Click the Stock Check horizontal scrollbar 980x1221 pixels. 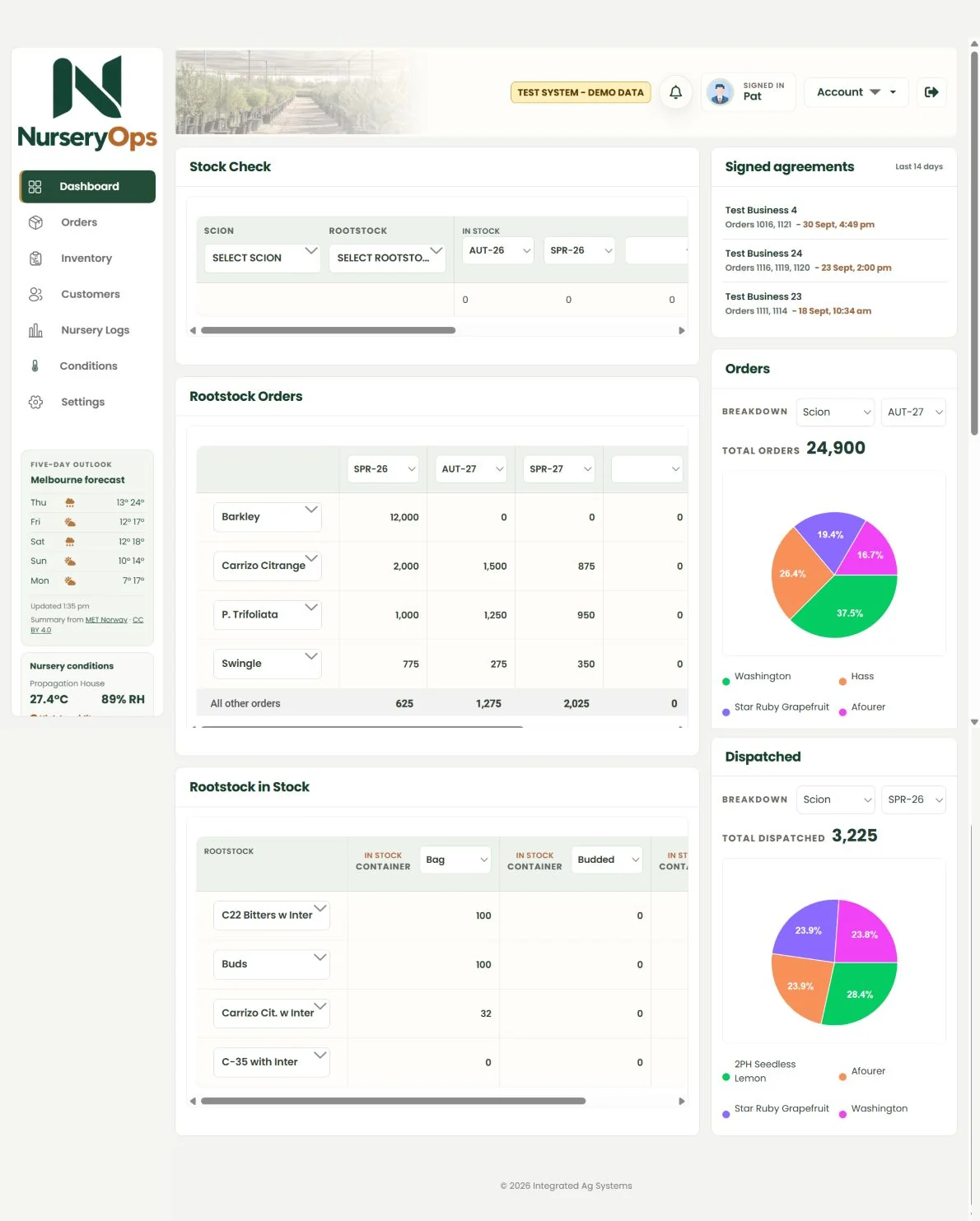[328, 330]
